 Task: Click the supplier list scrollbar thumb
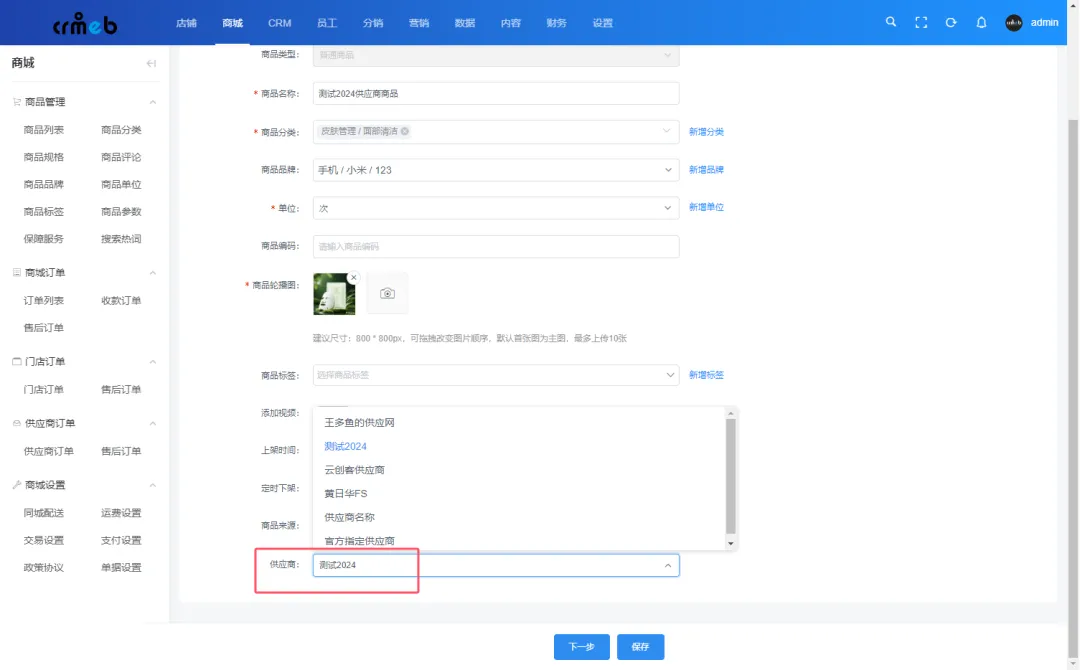tap(731, 476)
